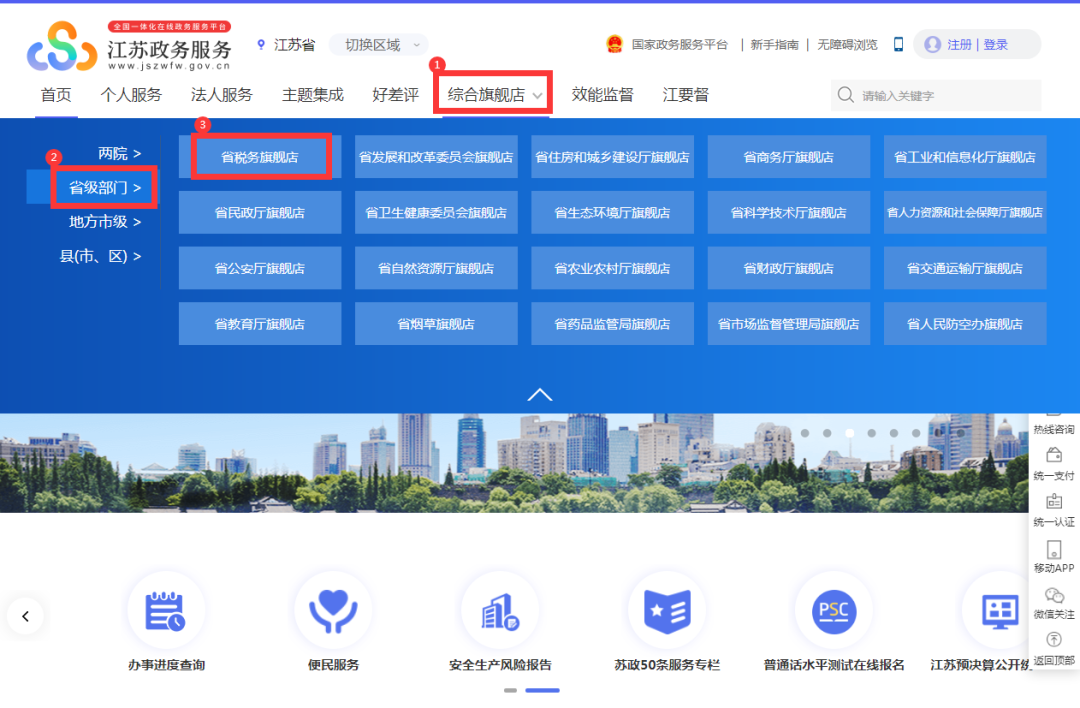Open 省生态环境厅旗舰店
1080x708 pixels.
coord(613,213)
